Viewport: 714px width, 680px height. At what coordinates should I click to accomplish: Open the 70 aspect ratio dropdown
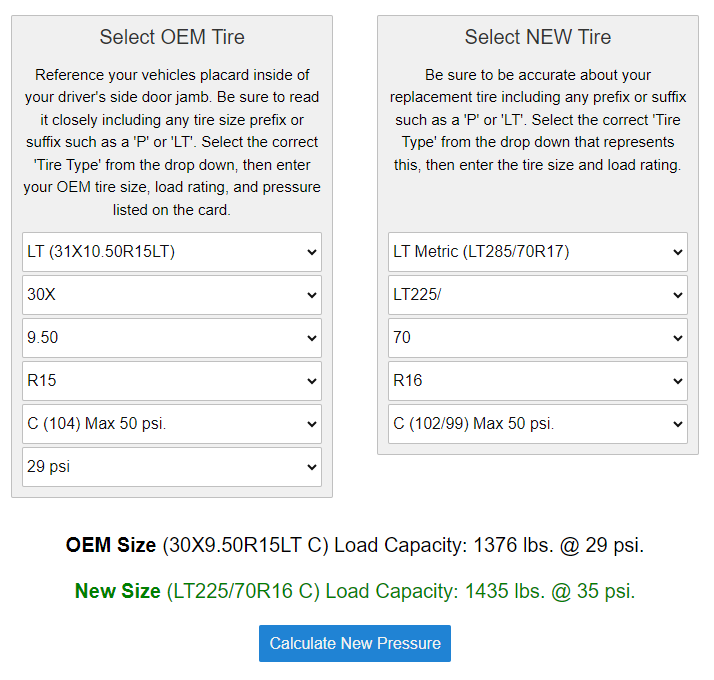pos(537,338)
